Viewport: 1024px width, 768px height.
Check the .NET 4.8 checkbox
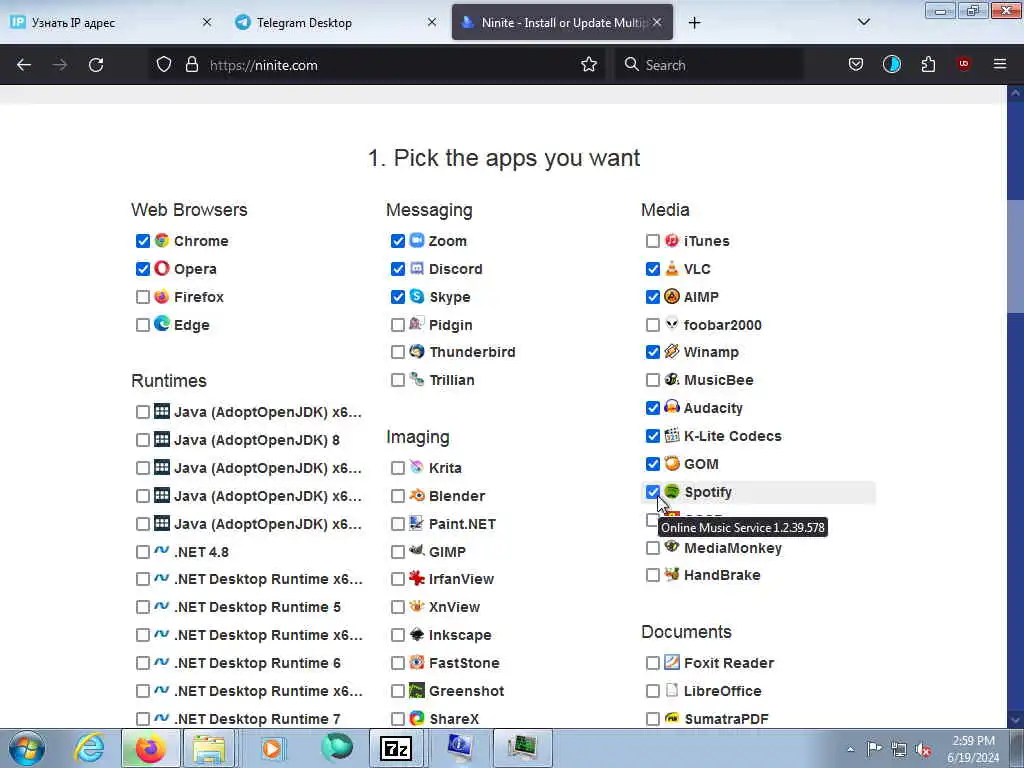point(143,552)
